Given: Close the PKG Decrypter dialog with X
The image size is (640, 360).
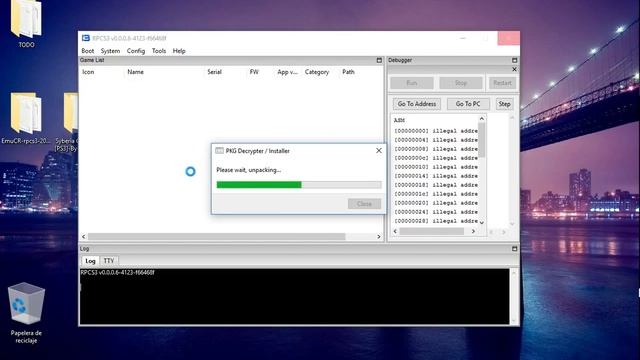Looking at the screenshot, I should [x=379, y=151].
